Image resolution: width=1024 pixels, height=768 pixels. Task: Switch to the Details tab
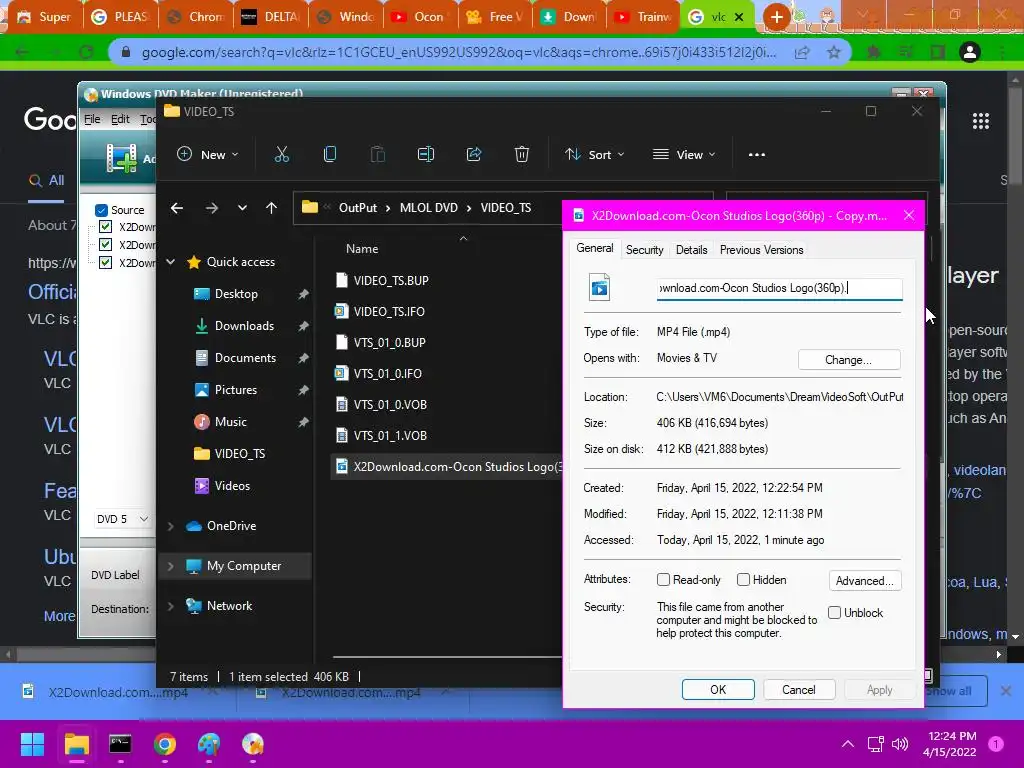[692, 250]
